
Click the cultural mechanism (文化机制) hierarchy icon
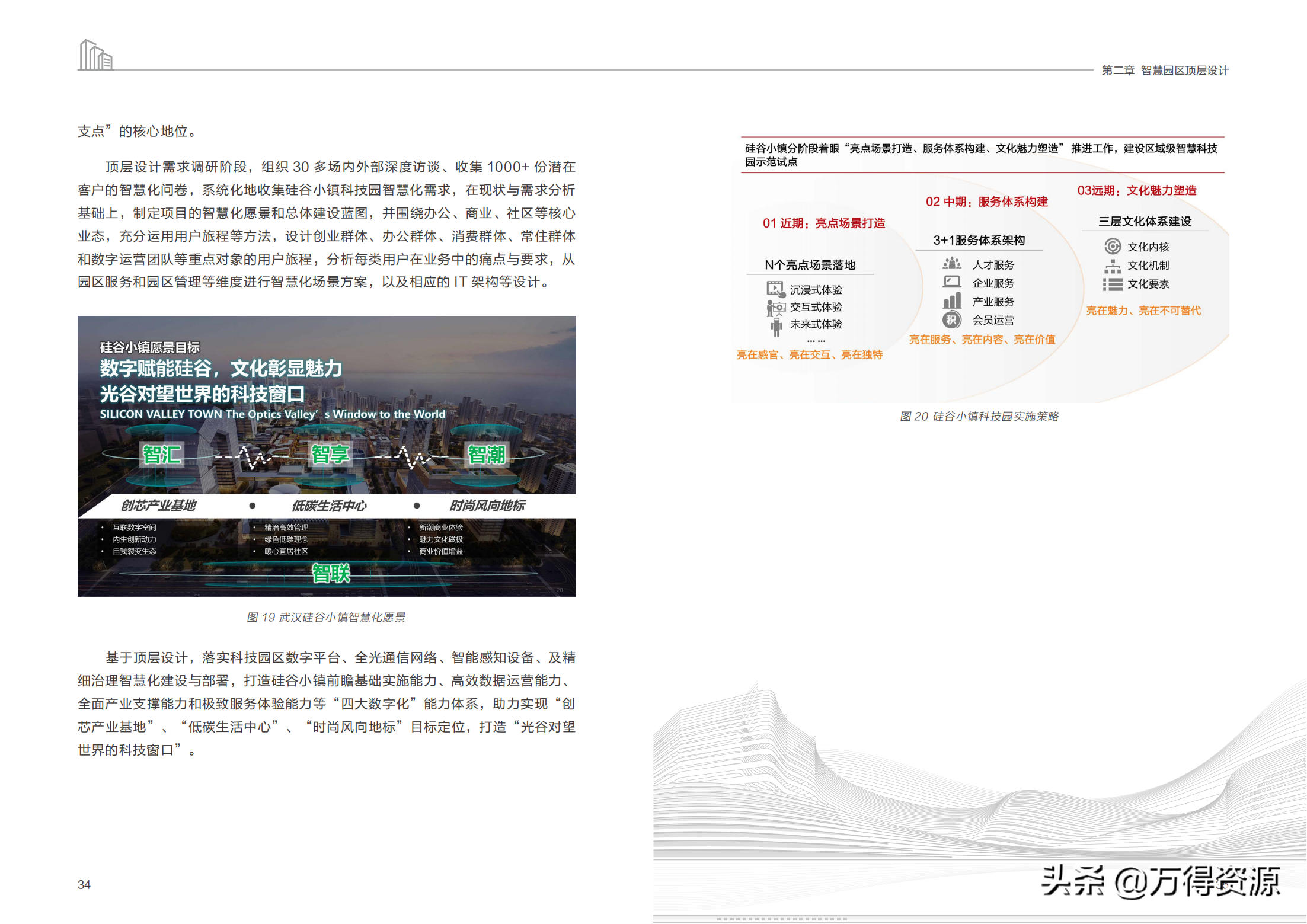[x=1112, y=266]
